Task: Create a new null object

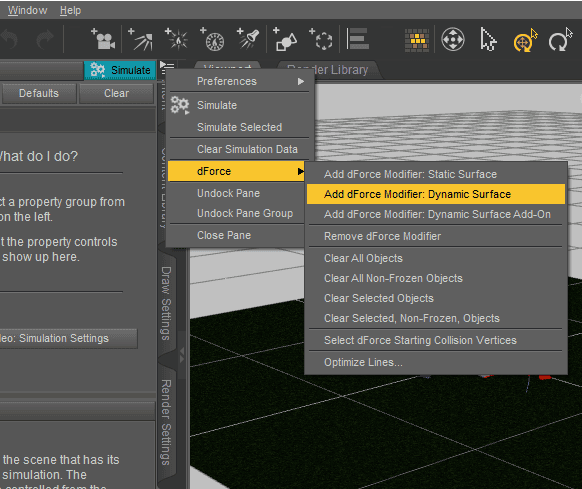Action: [x=321, y=39]
